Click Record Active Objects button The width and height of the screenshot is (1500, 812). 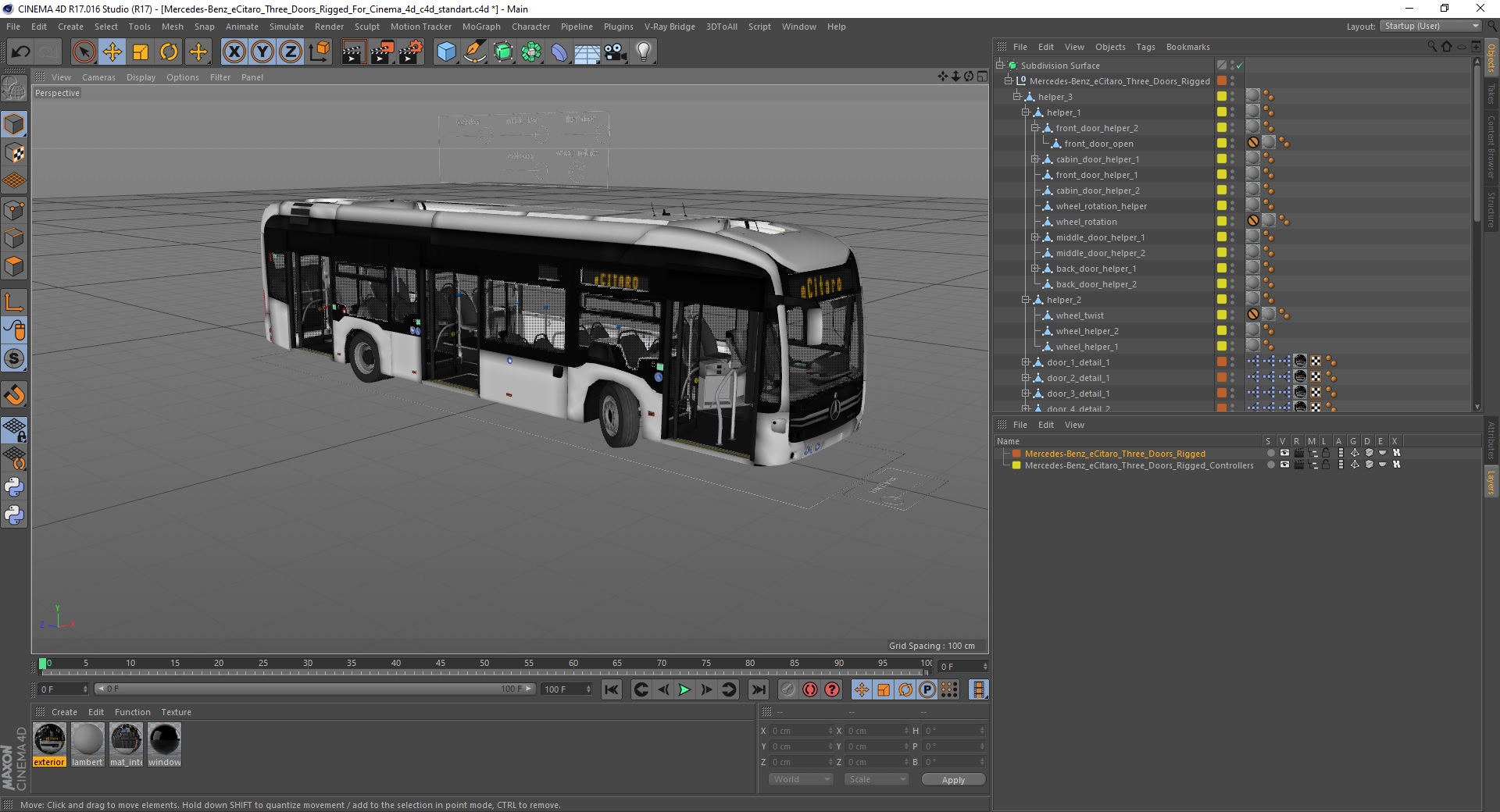click(788, 689)
